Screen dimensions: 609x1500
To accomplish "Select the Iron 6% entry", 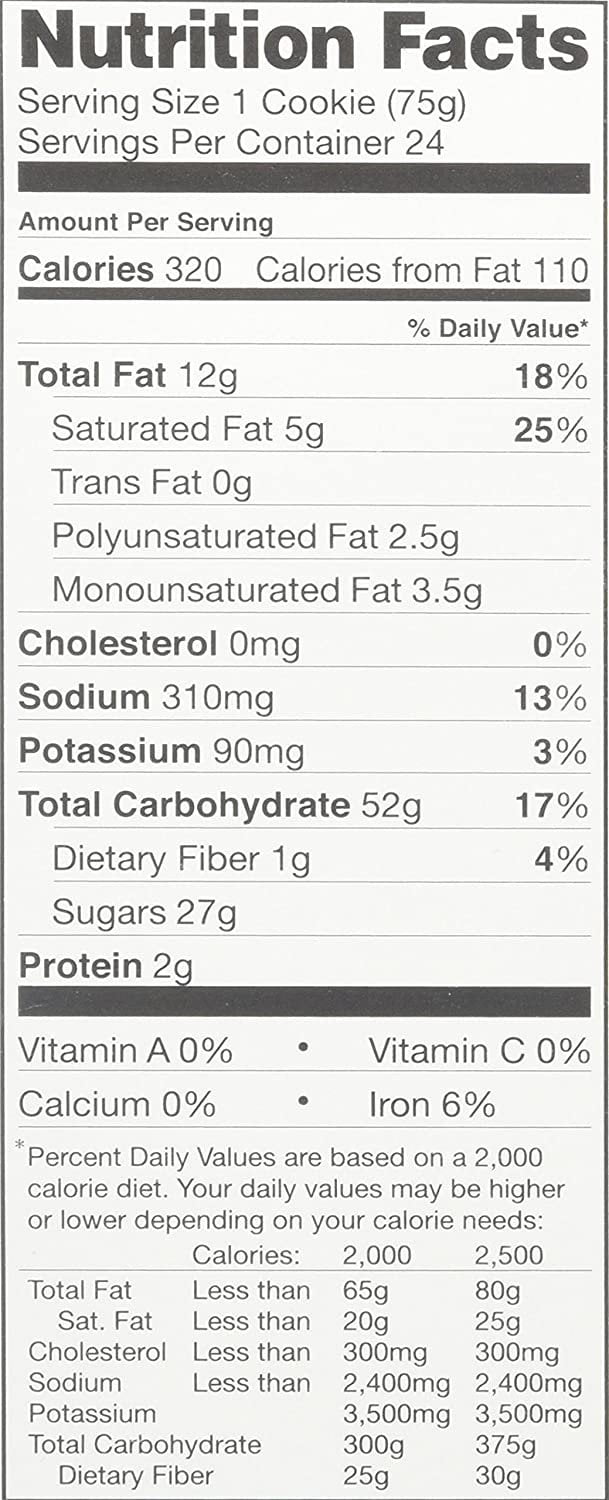I will point(432,1104).
